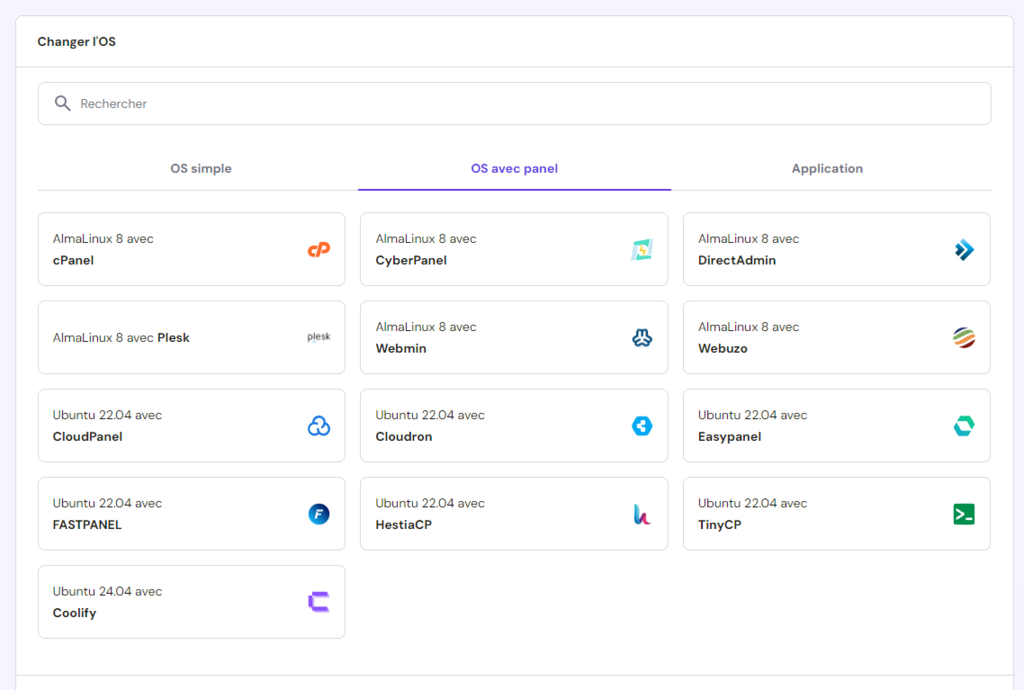The width and height of the screenshot is (1024, 690).
Task: Click the magnifying glass search icon
Action: (x=61, y=103)
